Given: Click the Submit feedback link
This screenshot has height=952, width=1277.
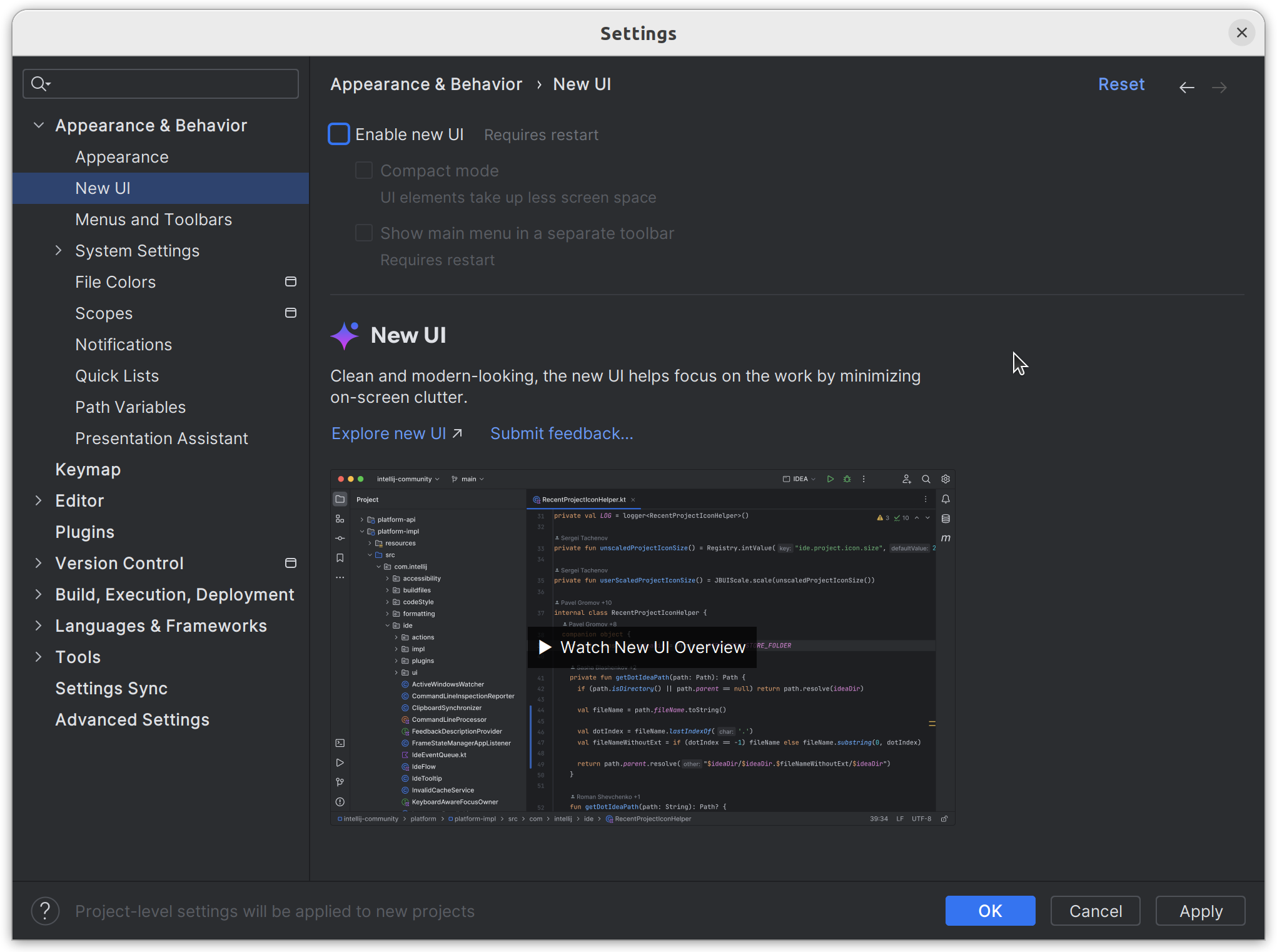Looking at the screenshot, I should 562,433.
